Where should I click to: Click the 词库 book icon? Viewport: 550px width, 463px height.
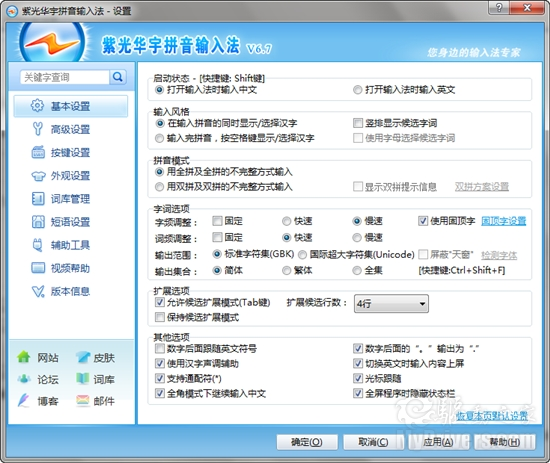click(83, 379)
